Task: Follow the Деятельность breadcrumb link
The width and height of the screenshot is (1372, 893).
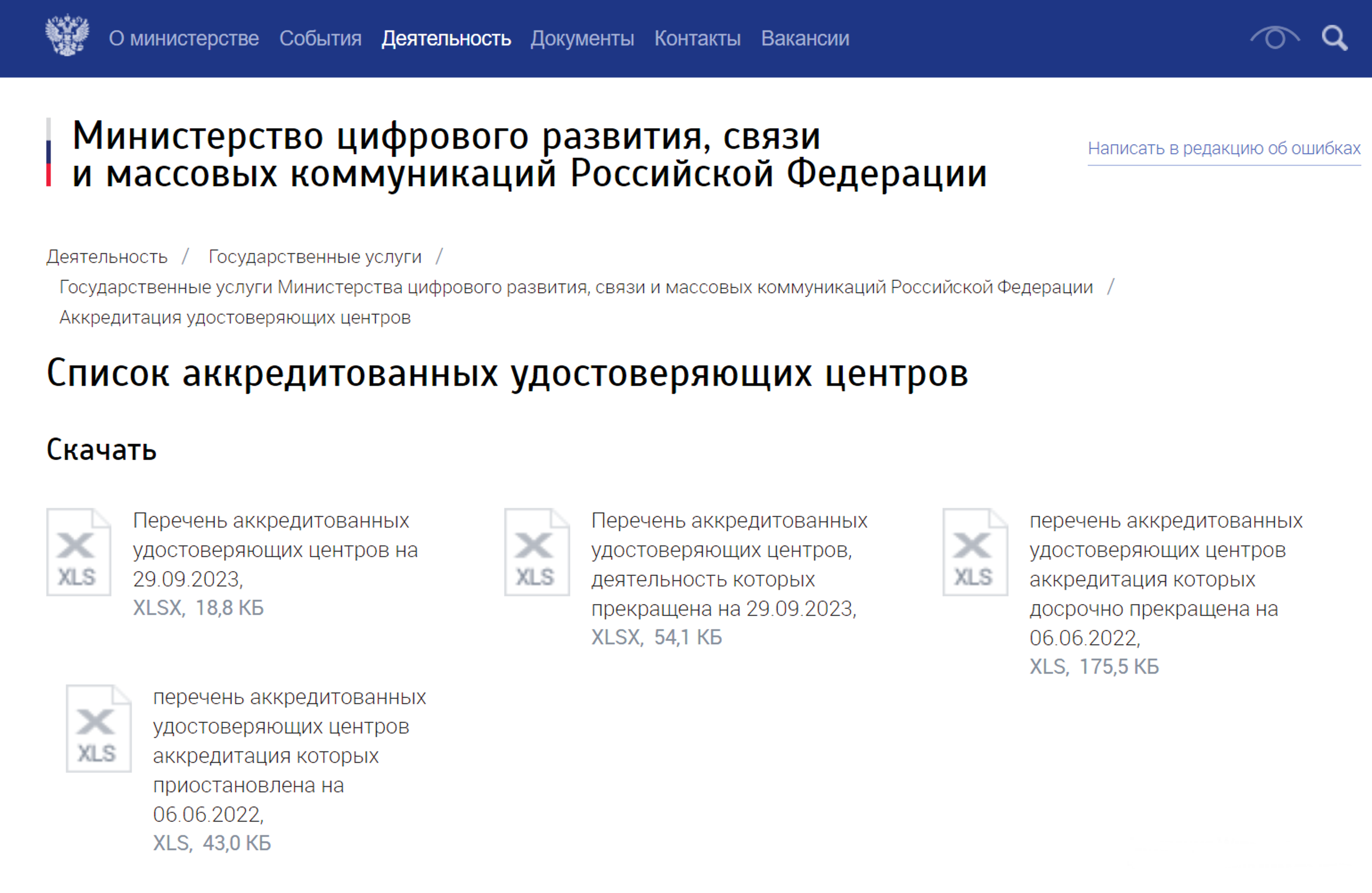Action: (x=106, y=257)
